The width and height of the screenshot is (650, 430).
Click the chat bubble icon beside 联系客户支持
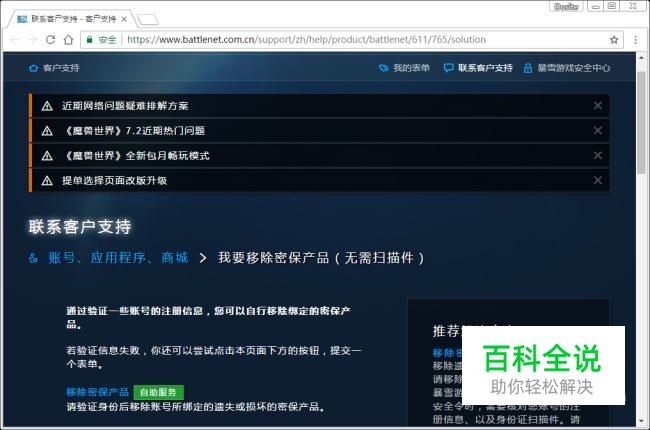tap(449, 68)
